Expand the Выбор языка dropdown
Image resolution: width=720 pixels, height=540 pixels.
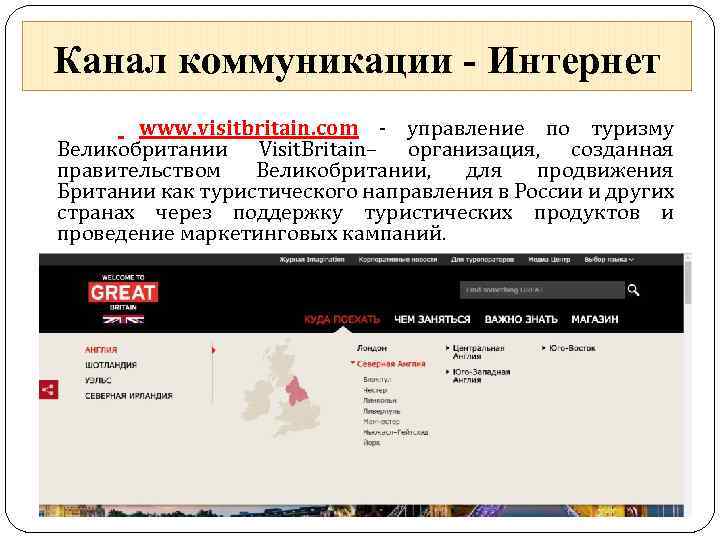coord(609,259)
